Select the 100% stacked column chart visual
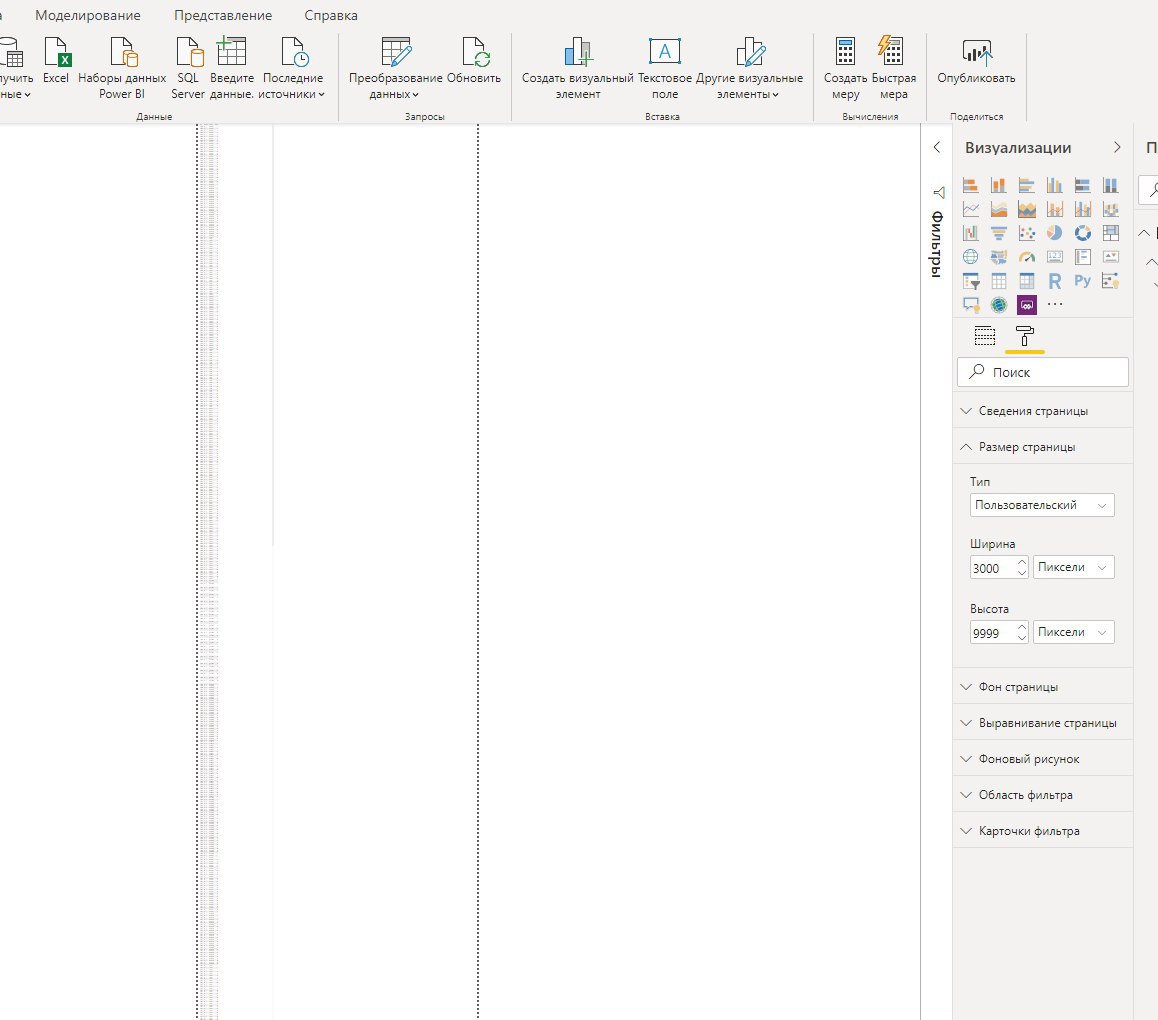Screen dimensions: 1158x1020 pyautogui.click(x=1111, y=185)
